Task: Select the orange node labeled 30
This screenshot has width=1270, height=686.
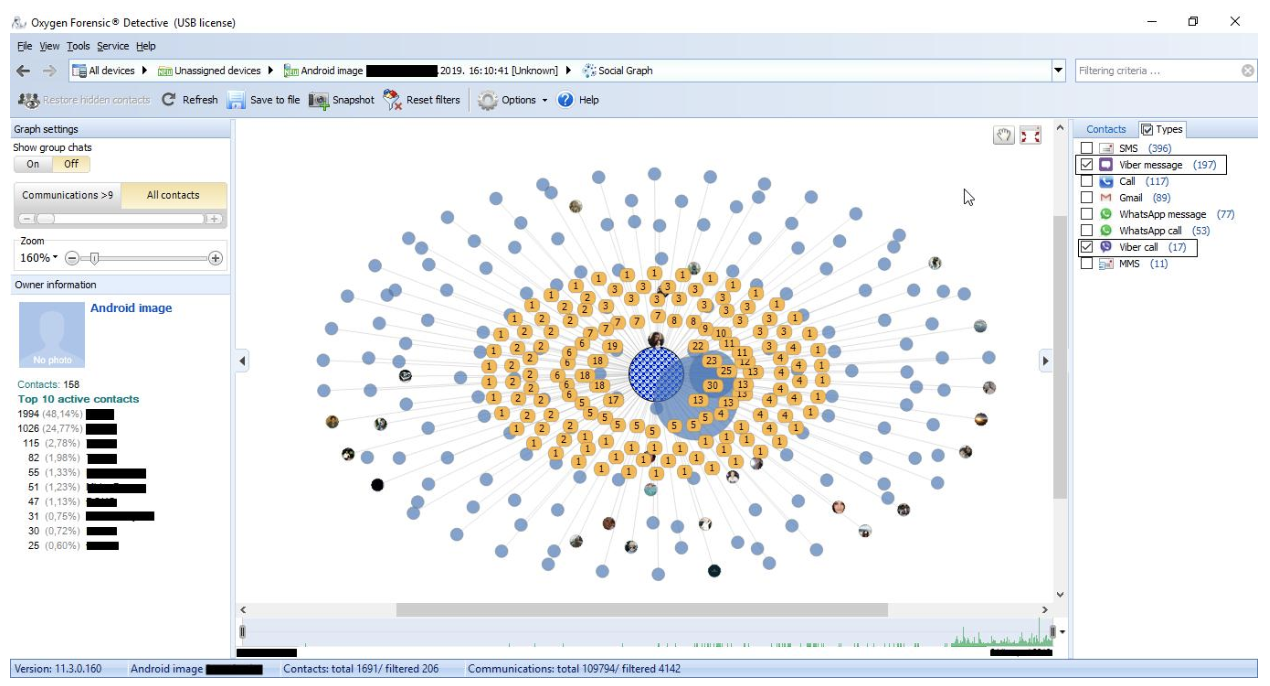Action: (713, 385)
